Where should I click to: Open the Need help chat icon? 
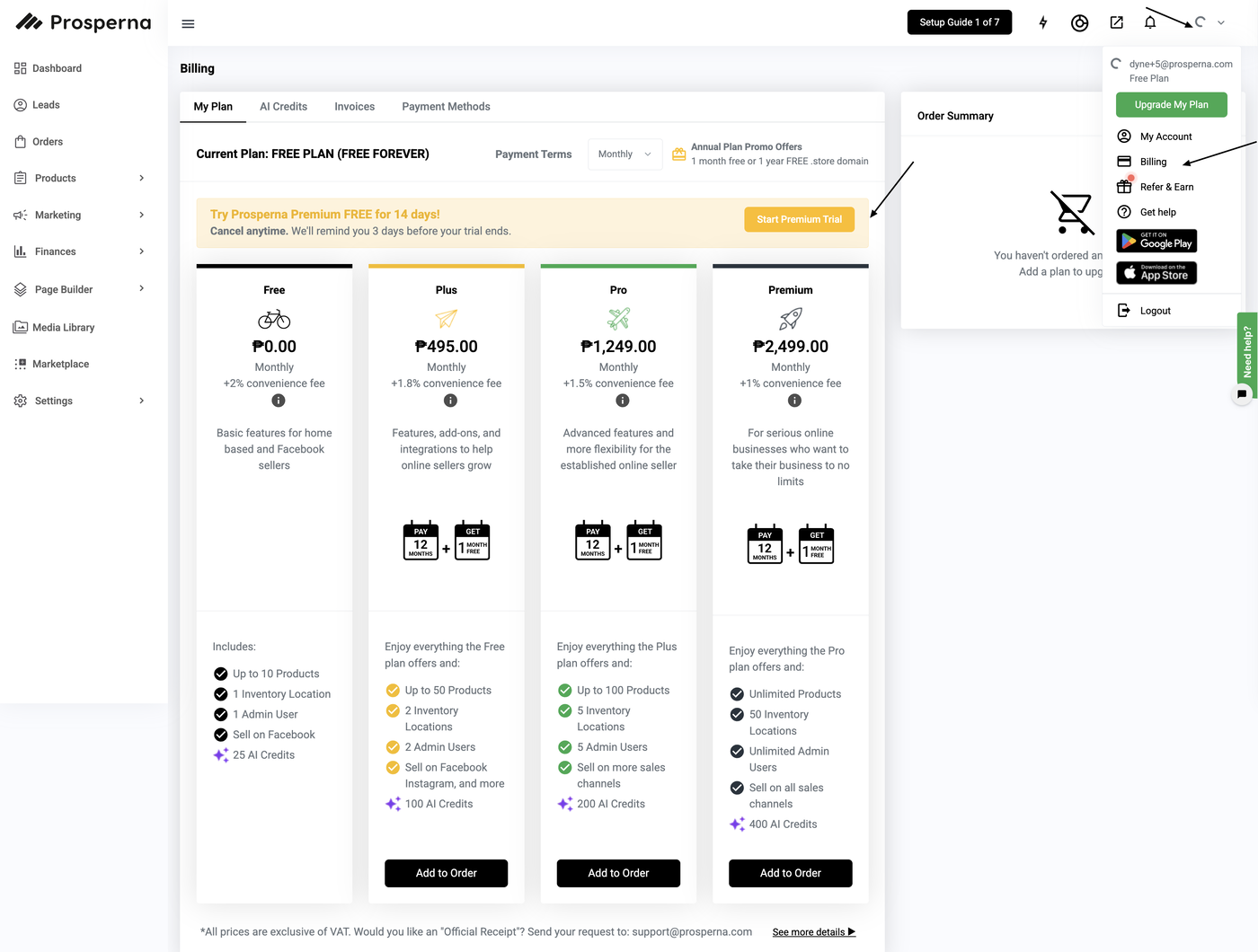[x=1242, y=394]
